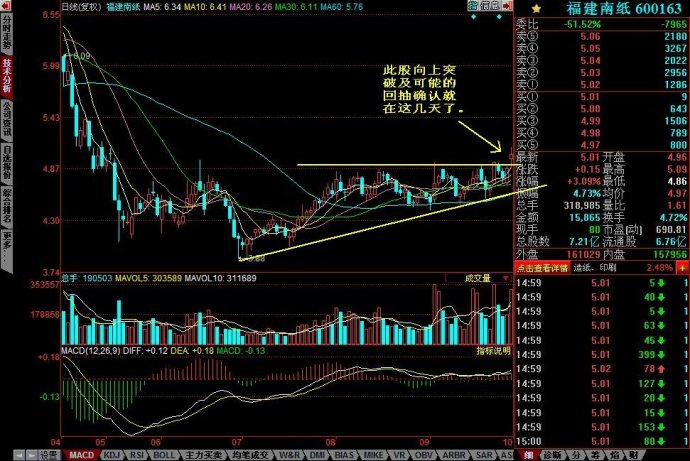Open the 财 finance tab at bottom right
This screenshot has width=690, height=461.
[x=632, y=455]
